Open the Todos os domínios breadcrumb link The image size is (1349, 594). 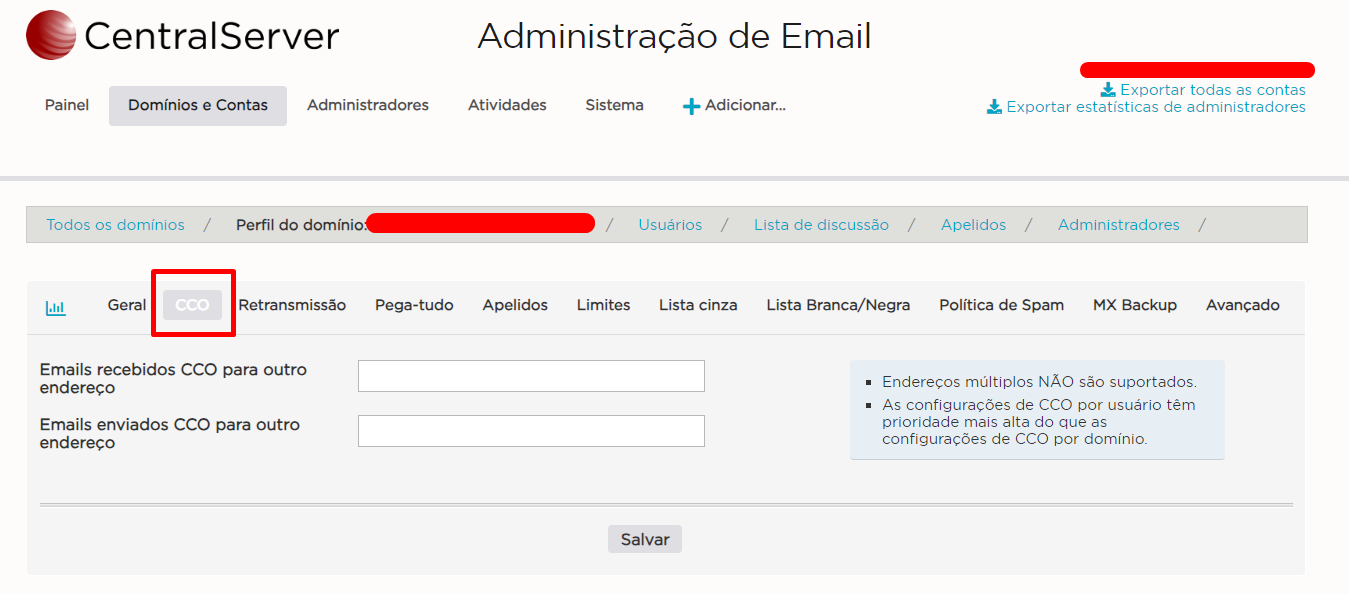[x=114, y=224]
